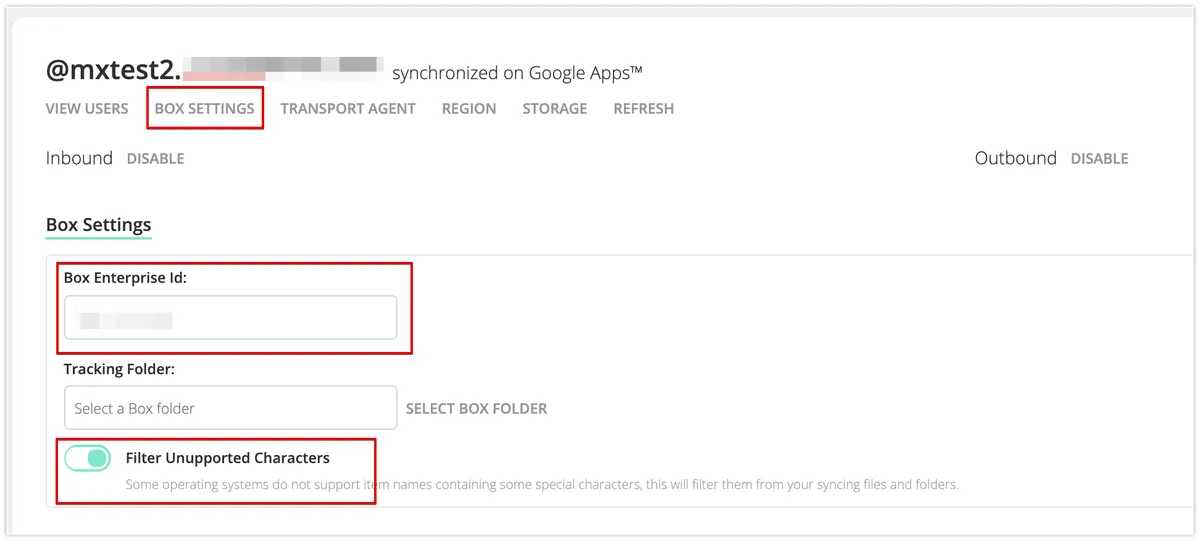Click the @mxtest2 domain title
Image resolution: width=1200 pixels, height=541 pixels.
point(110,70)
